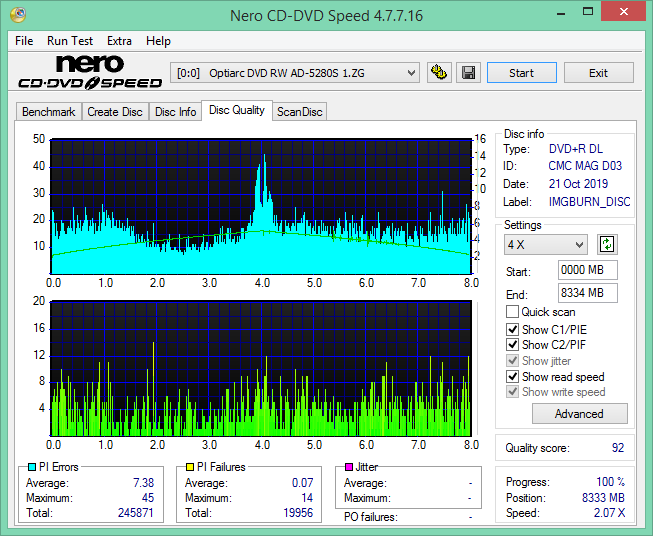
Task: Click the floppy disk save icon
Action: tap(469, 73)
